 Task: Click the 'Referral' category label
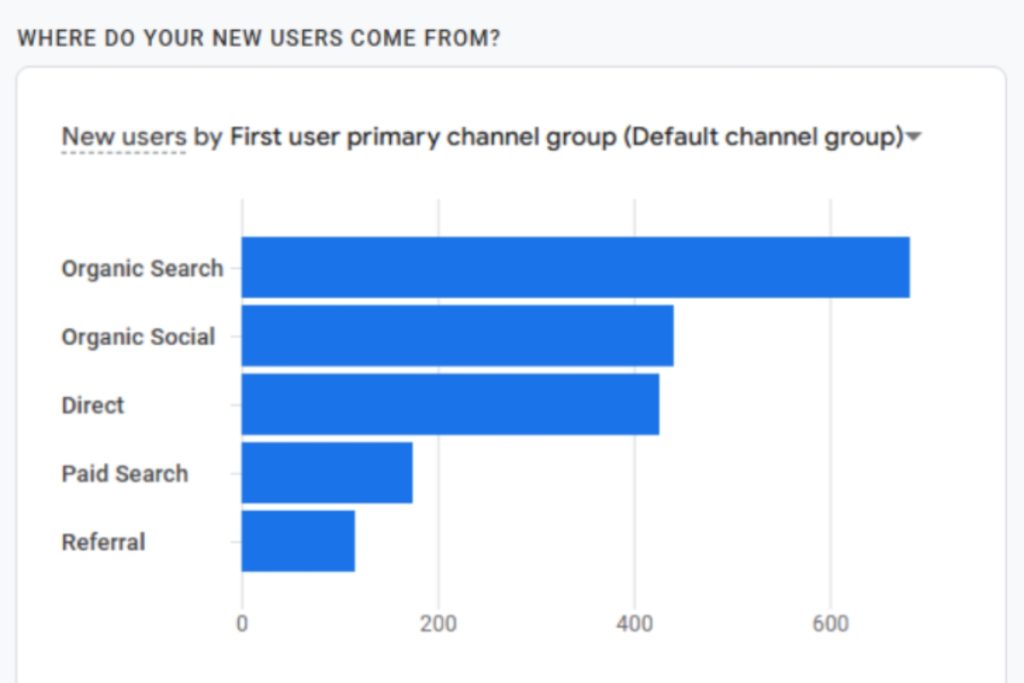tap(103, 542)
